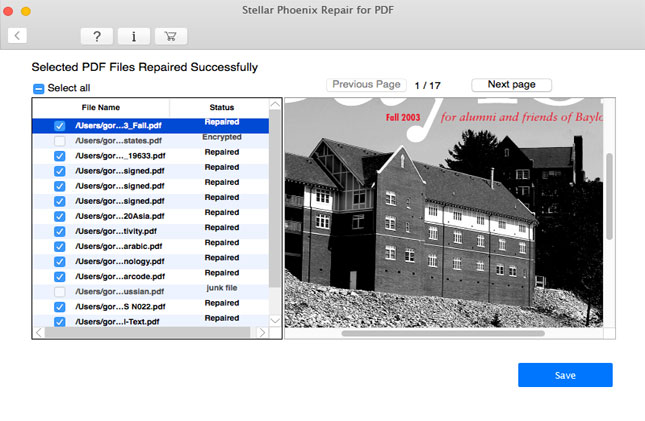Screen dimensions: 645x421
Task: Uncheck the tivity.pdf file checkbox
Action: (60, 232)
